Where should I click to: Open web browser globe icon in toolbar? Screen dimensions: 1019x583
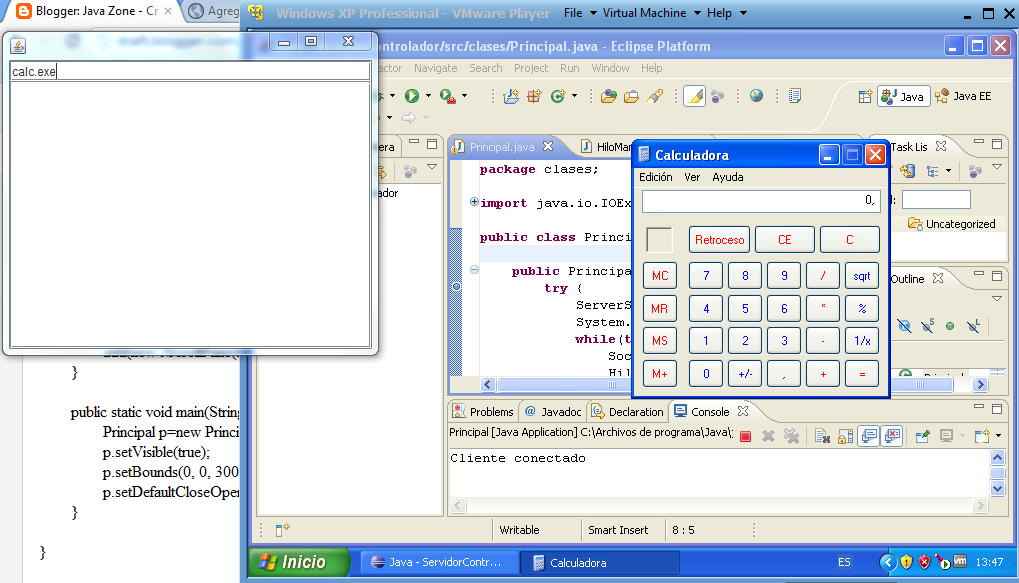coord(756,96)
